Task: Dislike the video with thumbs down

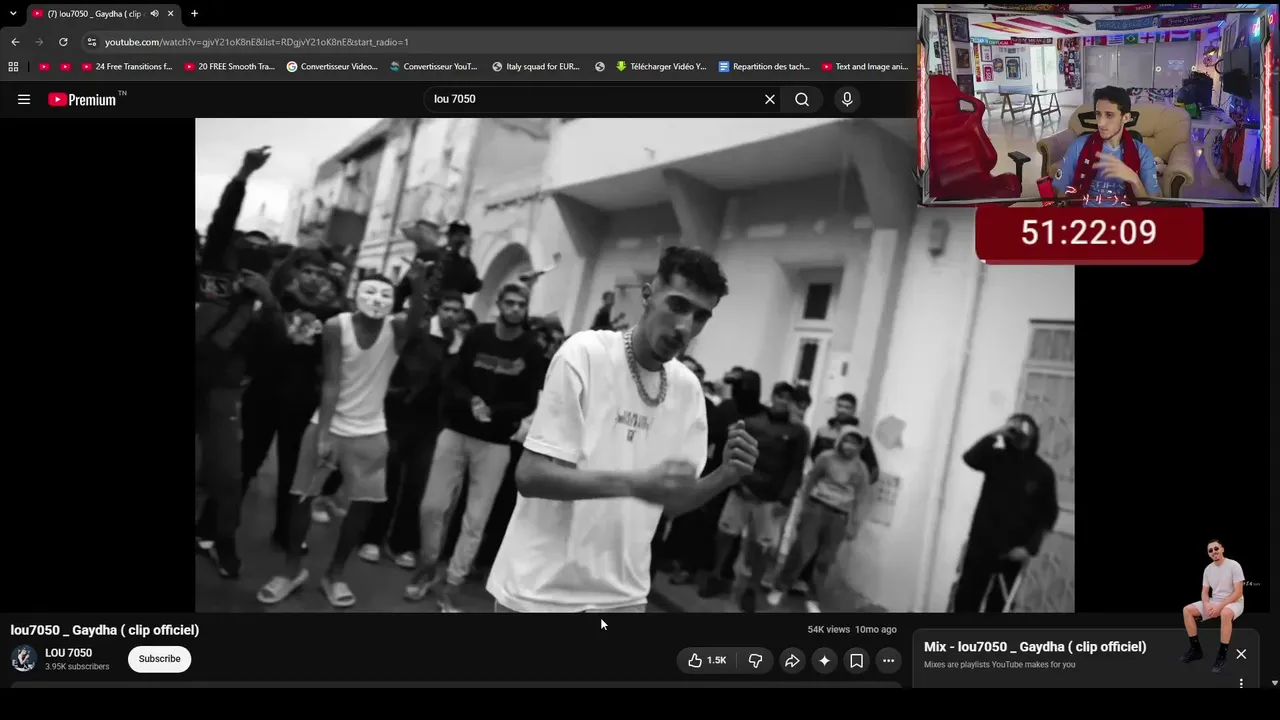Action: click(x=755, y=660)
